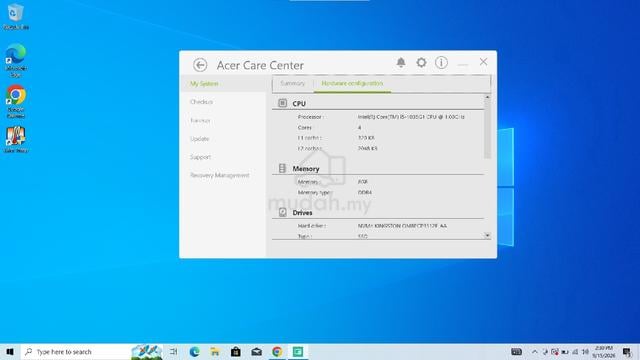The image size is (640, 360).
Task: Open the Recycle Bin desktop icon
Action: pos(16,17)
